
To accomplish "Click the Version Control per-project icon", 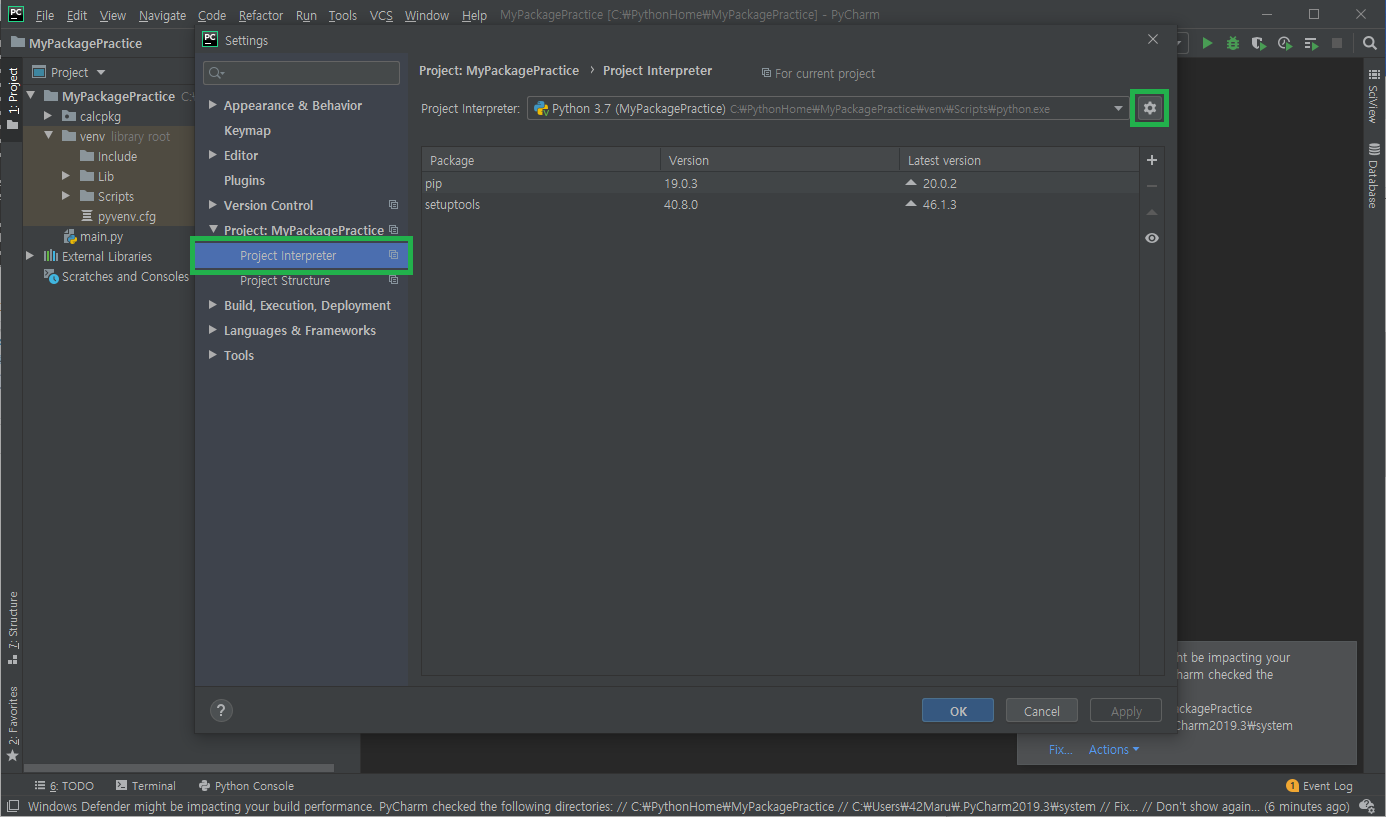I will point(393,206).
